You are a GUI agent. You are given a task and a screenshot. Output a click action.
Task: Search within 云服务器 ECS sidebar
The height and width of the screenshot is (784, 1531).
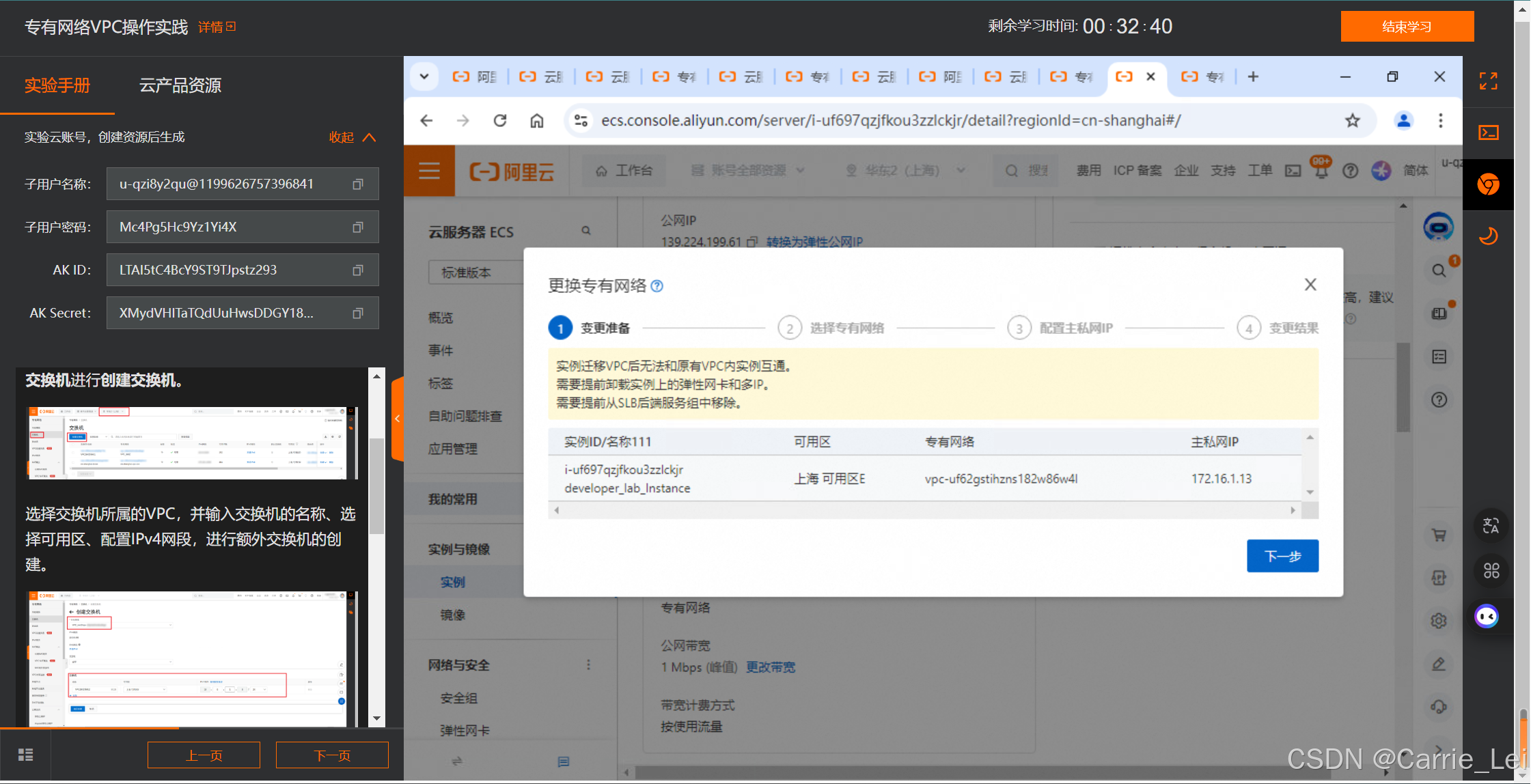586,231
